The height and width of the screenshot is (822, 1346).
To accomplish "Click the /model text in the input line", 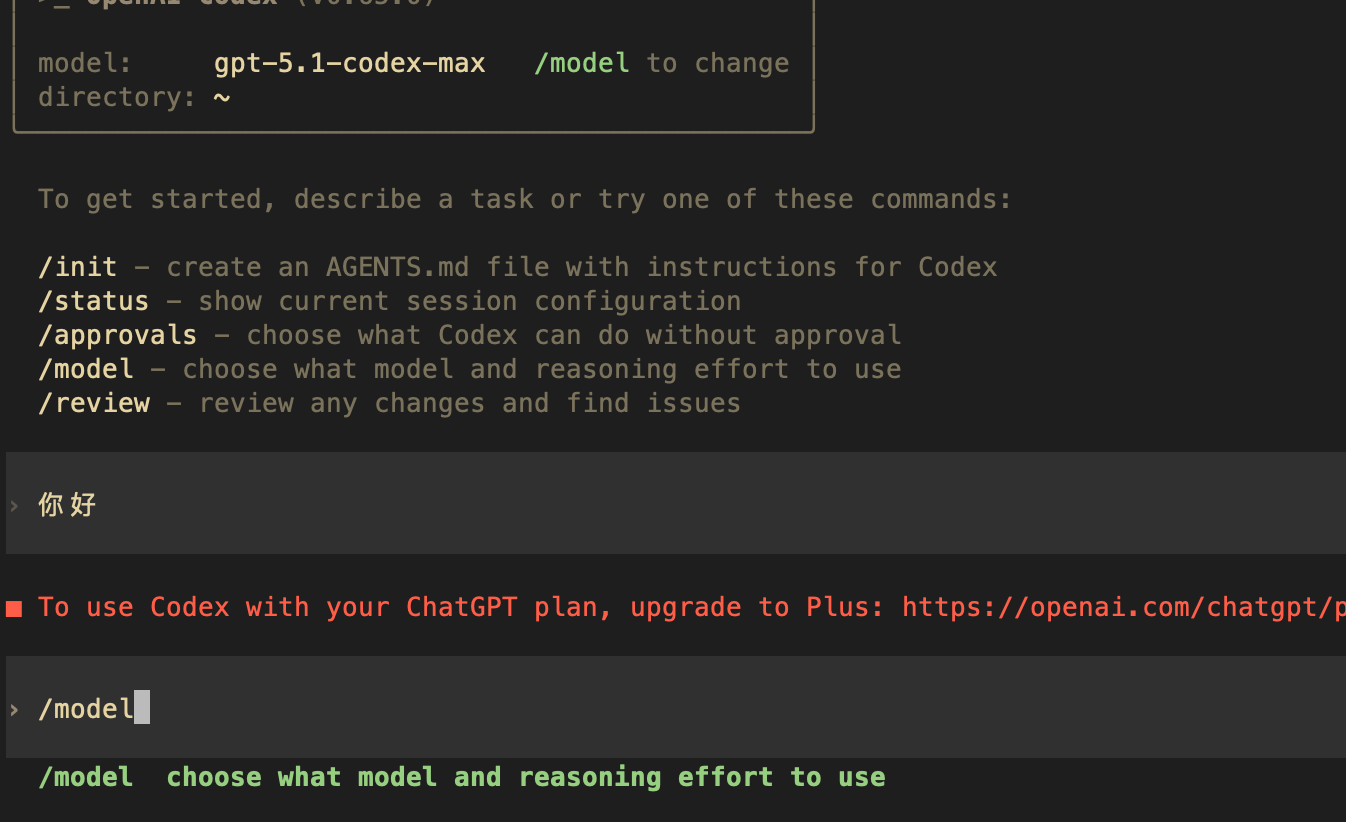I will pyautogui.click(x=85, y=708).
